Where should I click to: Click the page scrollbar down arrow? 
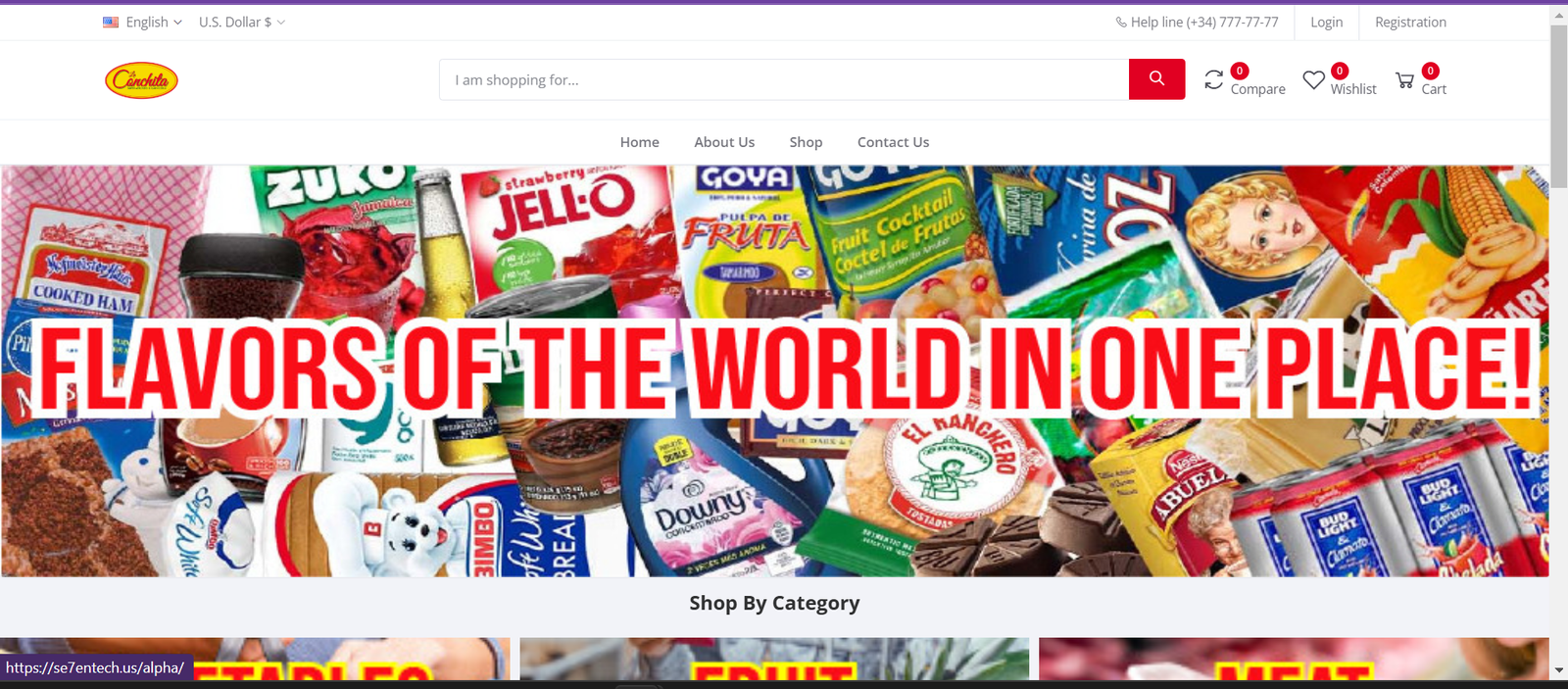[x=1558, y=670]
